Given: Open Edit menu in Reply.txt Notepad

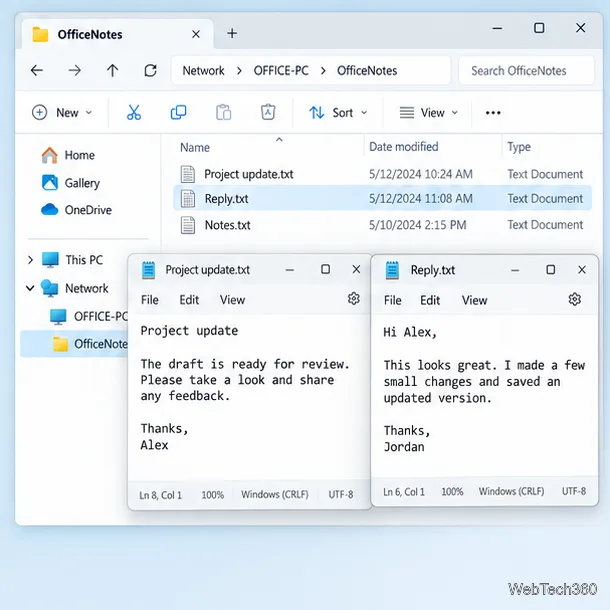Looking at the screenshot, I should click(x=430, y=300).
